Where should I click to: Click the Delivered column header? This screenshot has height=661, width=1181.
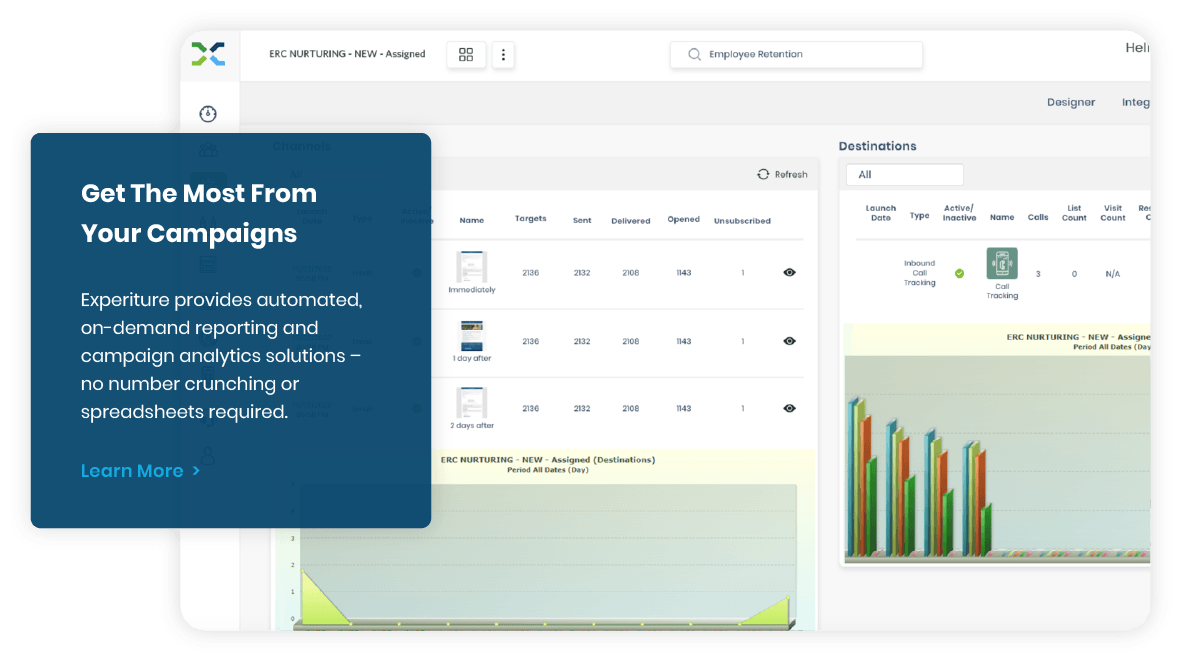pos(630,221)
